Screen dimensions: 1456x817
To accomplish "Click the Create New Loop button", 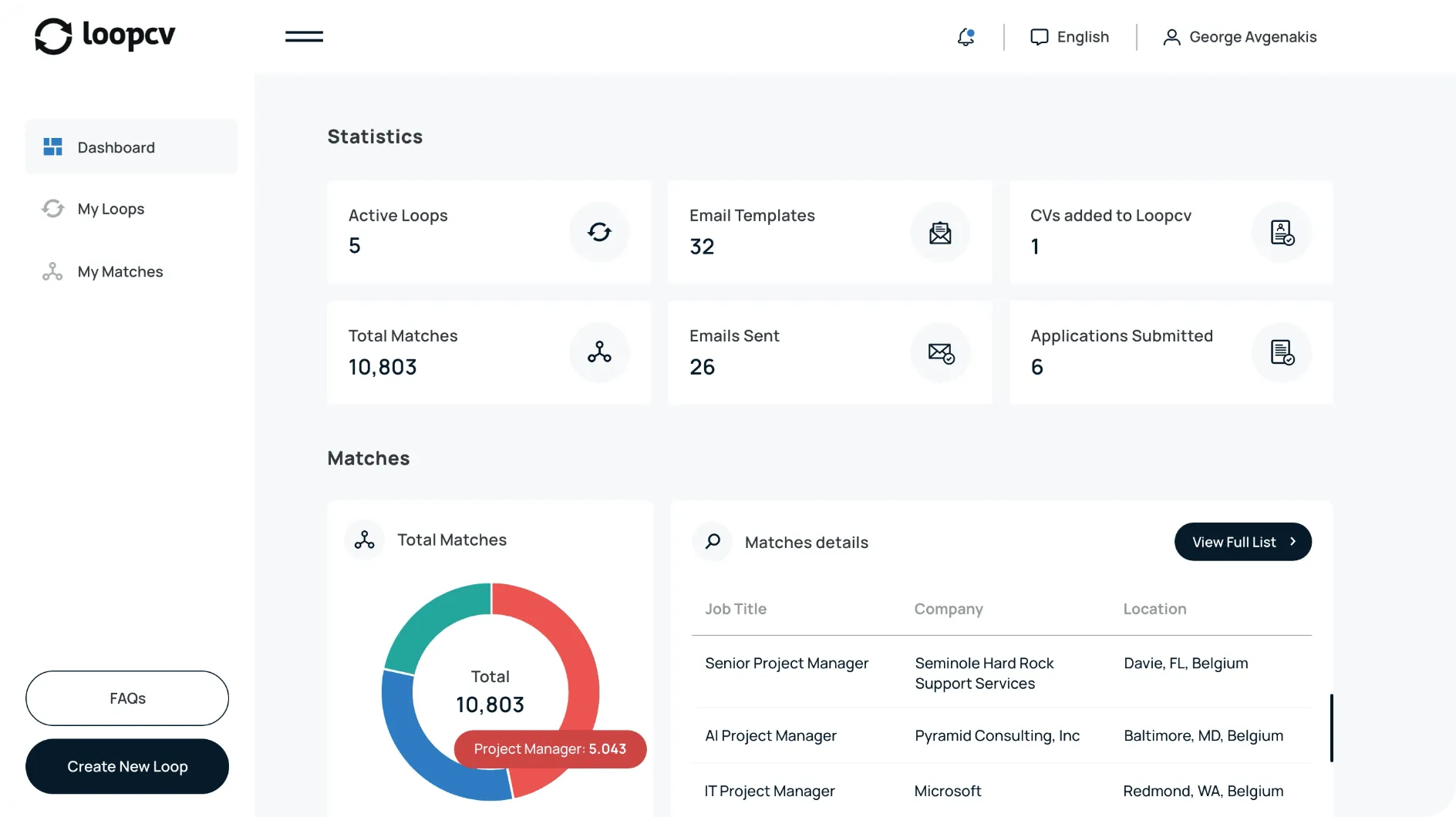I will pos(126,766).
